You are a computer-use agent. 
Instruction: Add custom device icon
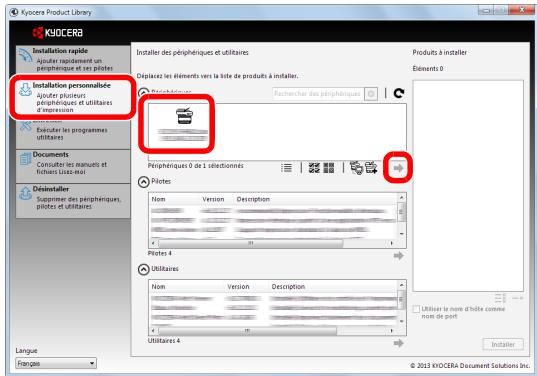point(371,168)
